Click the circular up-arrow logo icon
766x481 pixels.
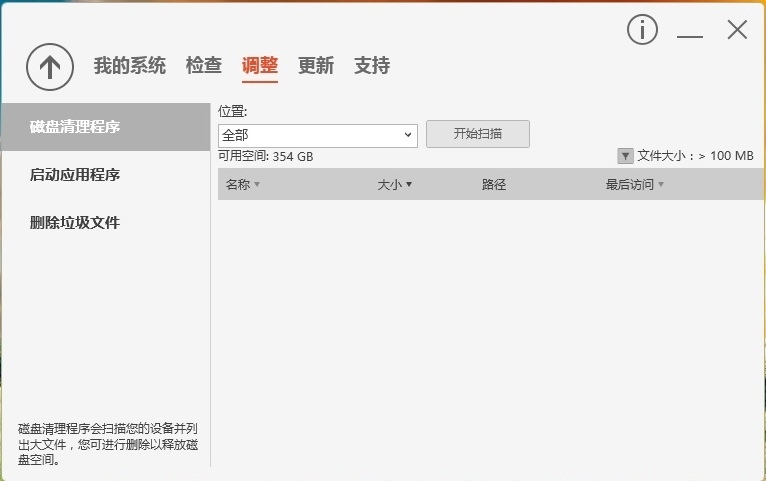point(50,67)
